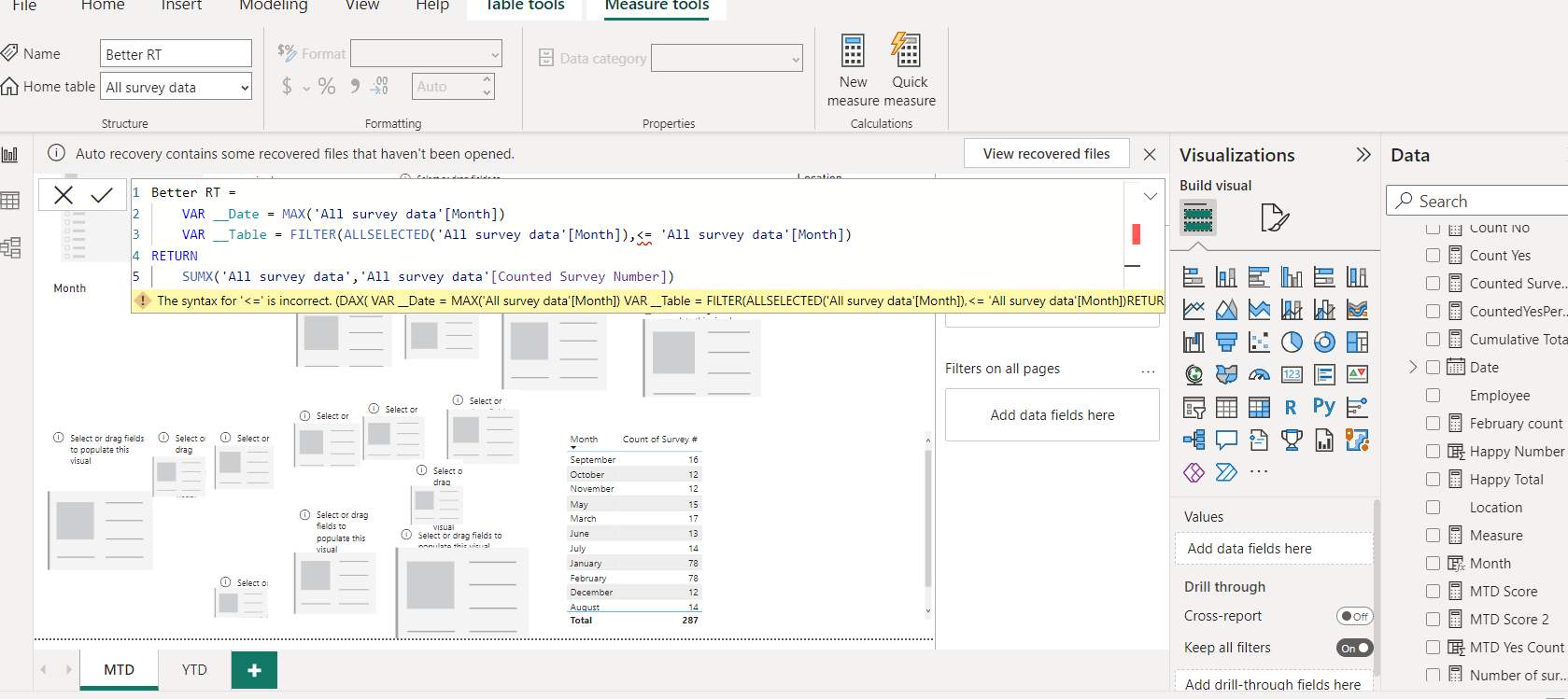Switch to the YTD page tab
1568x699 pixels.
coord(194,670)
